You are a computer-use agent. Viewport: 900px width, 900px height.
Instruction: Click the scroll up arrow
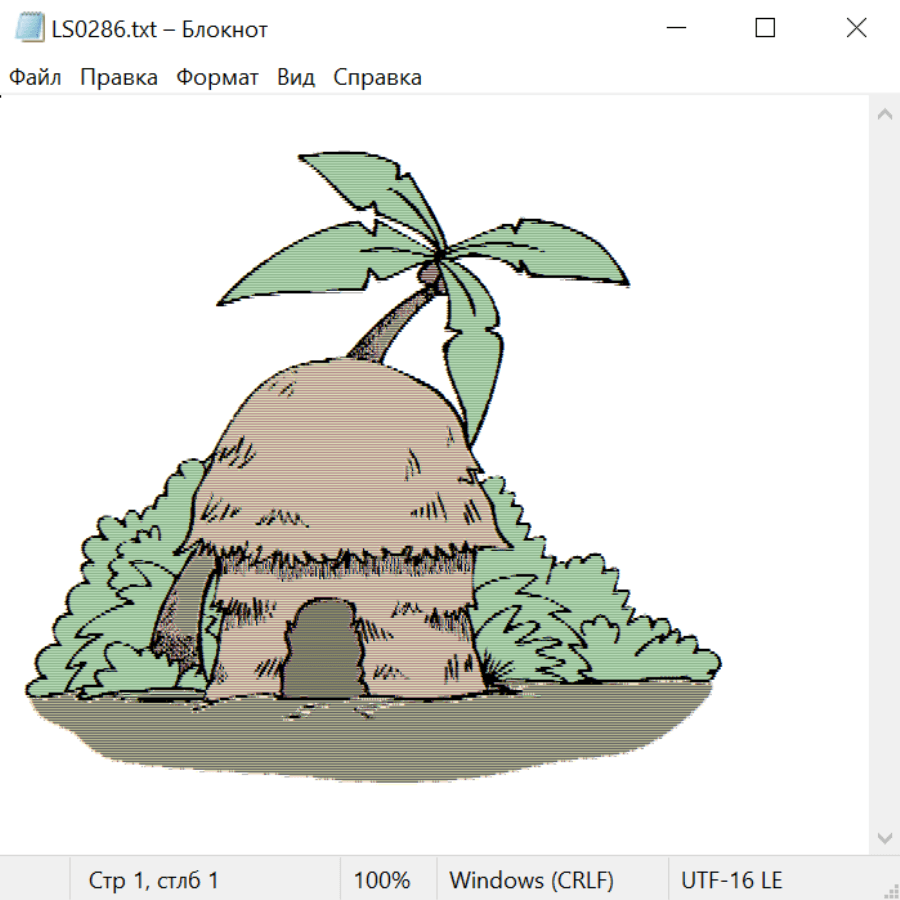point(884,115)
